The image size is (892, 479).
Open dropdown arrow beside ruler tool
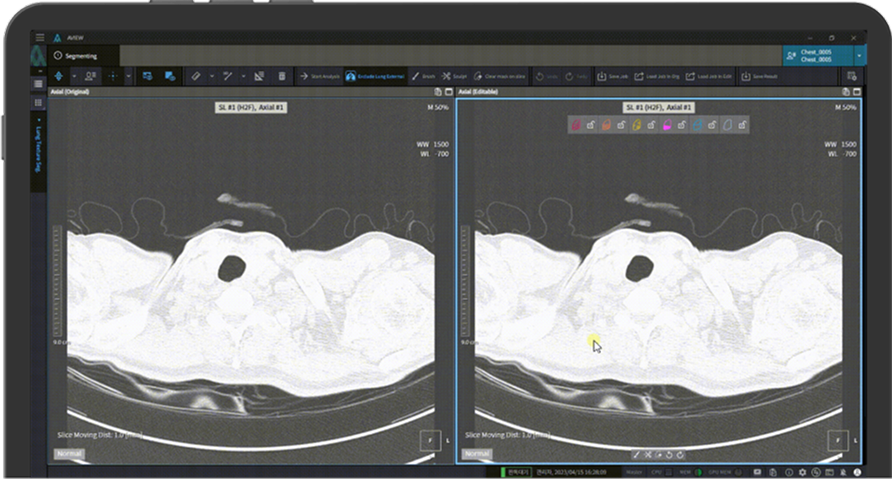[x=211, y=76]
